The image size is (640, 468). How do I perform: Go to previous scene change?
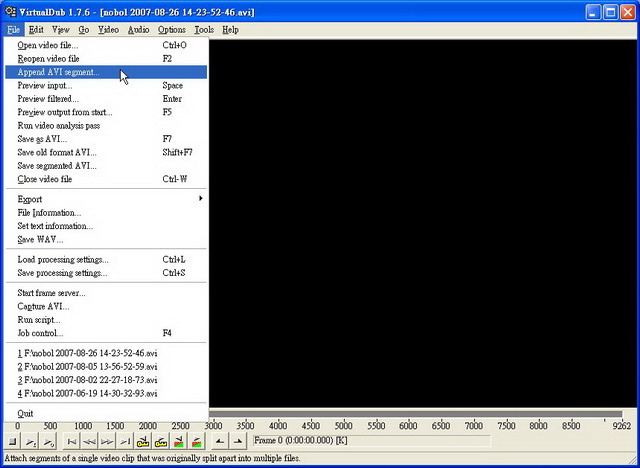[x=179, y=441]
